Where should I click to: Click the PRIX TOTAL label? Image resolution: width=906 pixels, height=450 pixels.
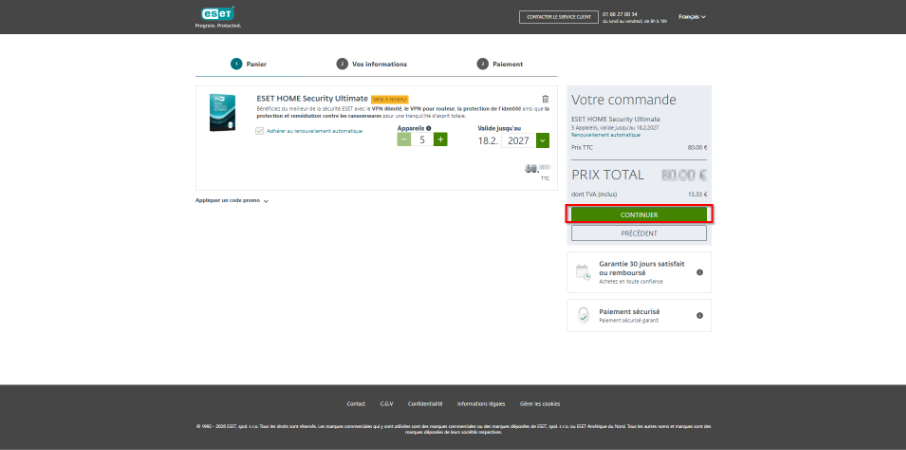point(607,175)
